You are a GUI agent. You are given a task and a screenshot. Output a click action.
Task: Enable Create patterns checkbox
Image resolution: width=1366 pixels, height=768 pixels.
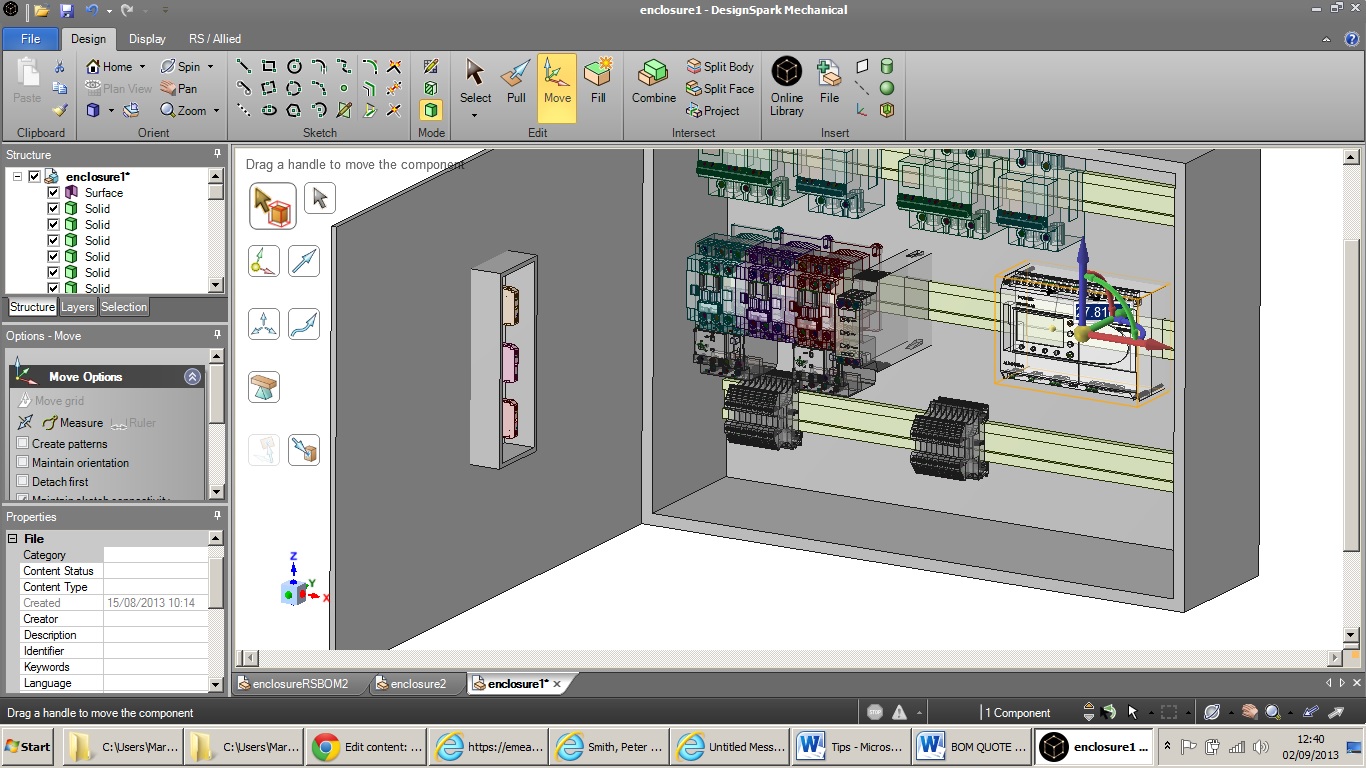[x=24, y=443]
